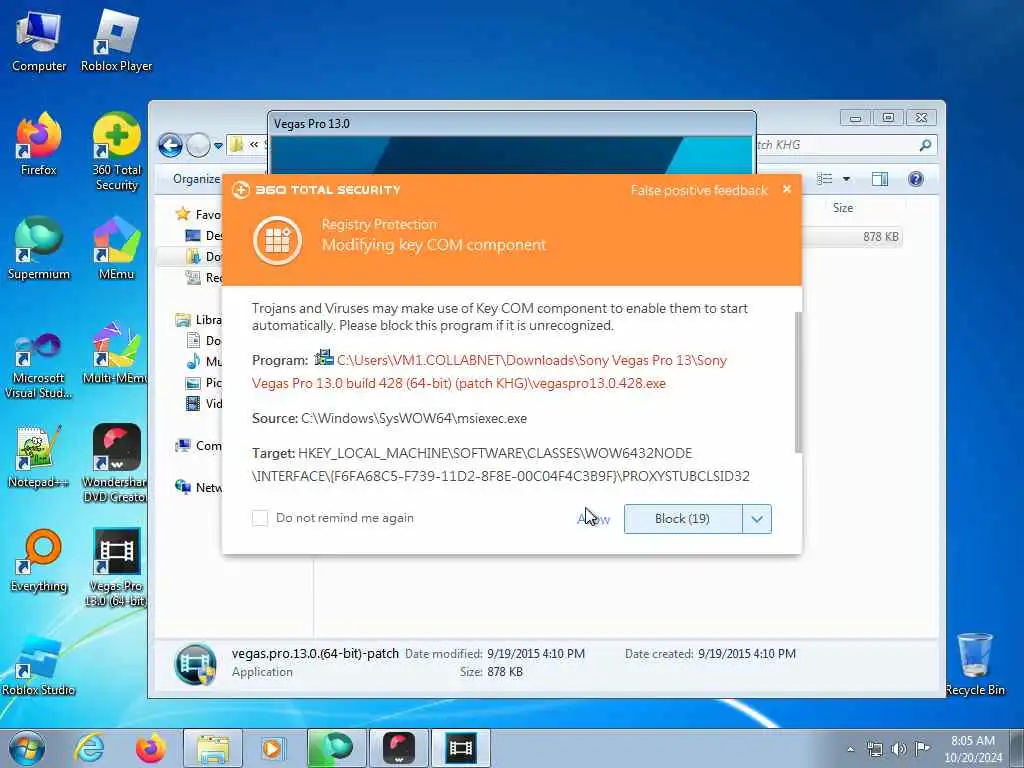Screen dimensions: 1024x768
Task: Click the 878 KB file row
Action: tap(852, 236)
